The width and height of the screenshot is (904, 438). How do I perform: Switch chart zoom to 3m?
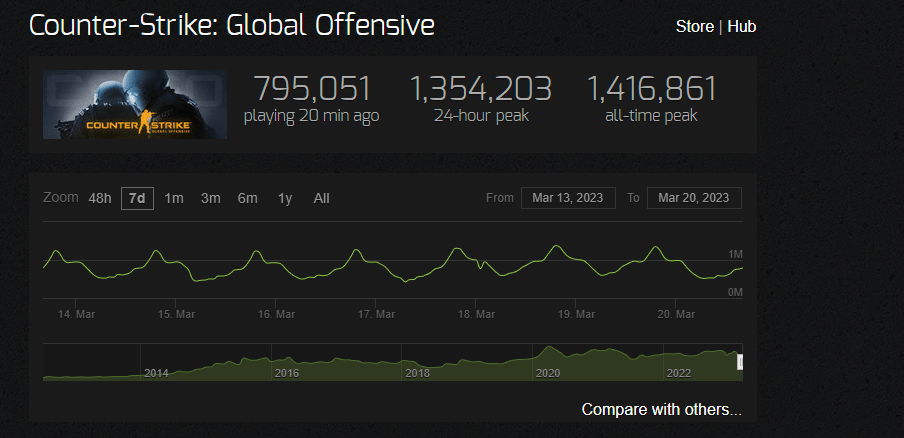pos(210,198)
